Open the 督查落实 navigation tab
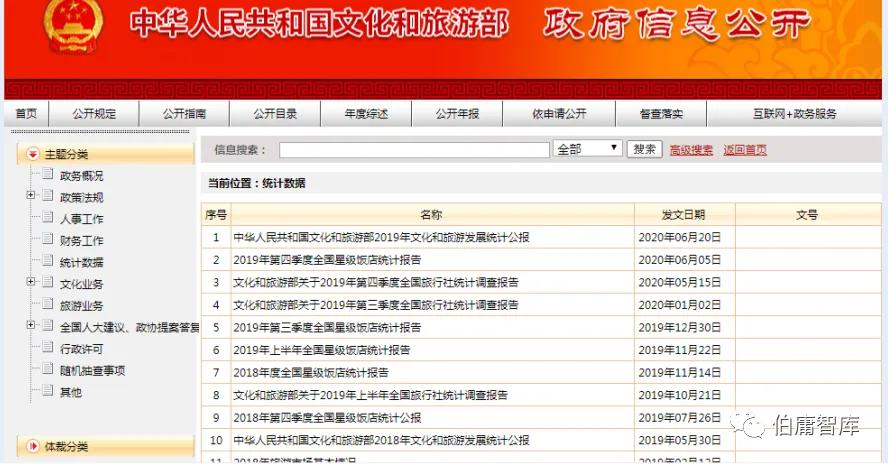The height and width of the screenshot is (464, 888). [661, 114]
